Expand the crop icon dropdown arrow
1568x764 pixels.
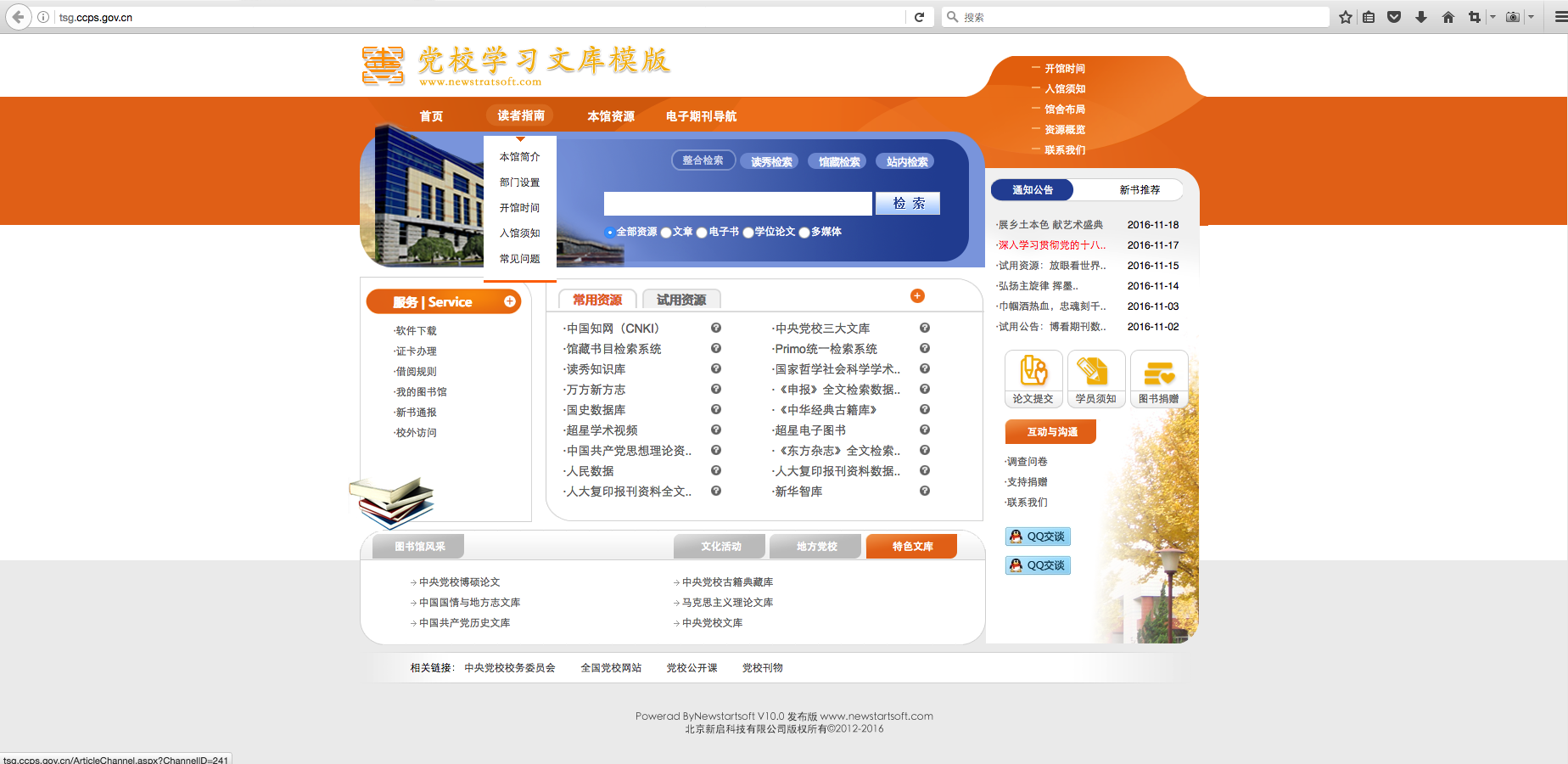(x=1492, y=17)
